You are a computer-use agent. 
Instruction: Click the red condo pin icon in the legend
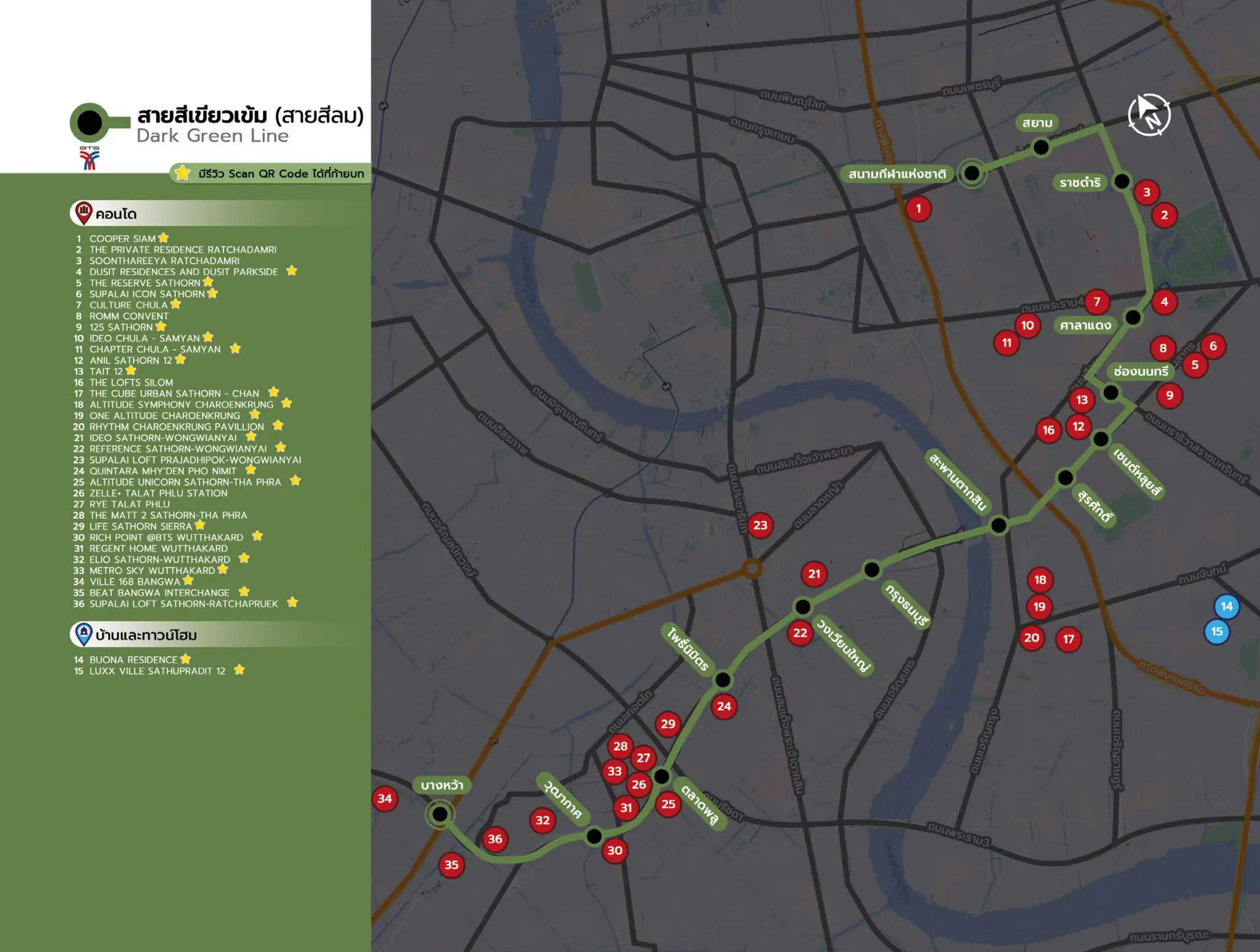84,213
